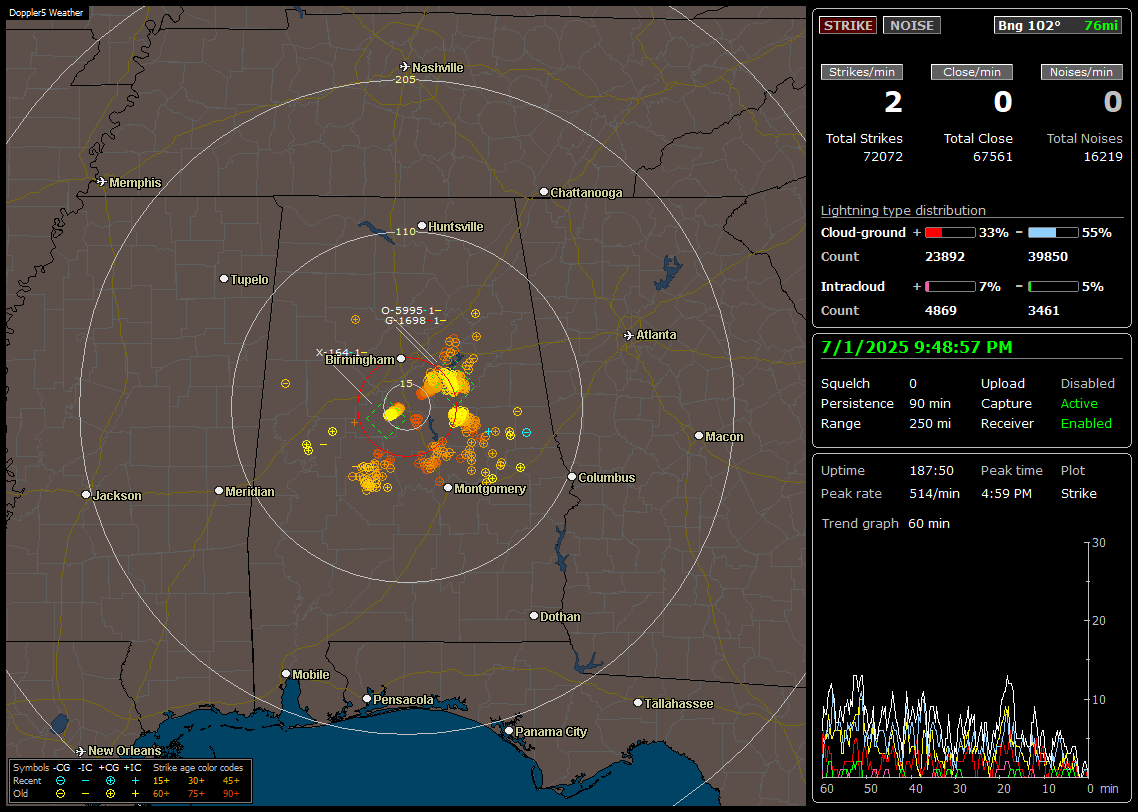
Task: Click storm cell label G-1698-1-
Action: point(414,321)
